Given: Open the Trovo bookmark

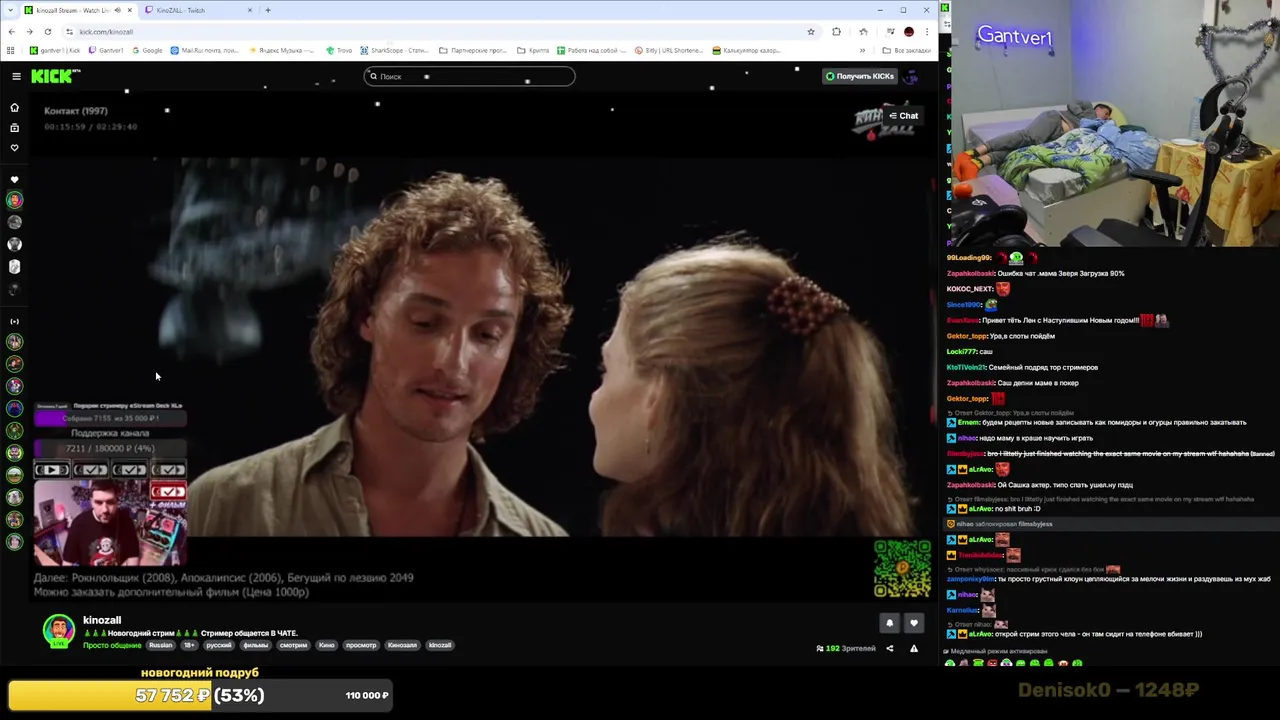Looking at the screenshot, I should click(x=339, y=50).
